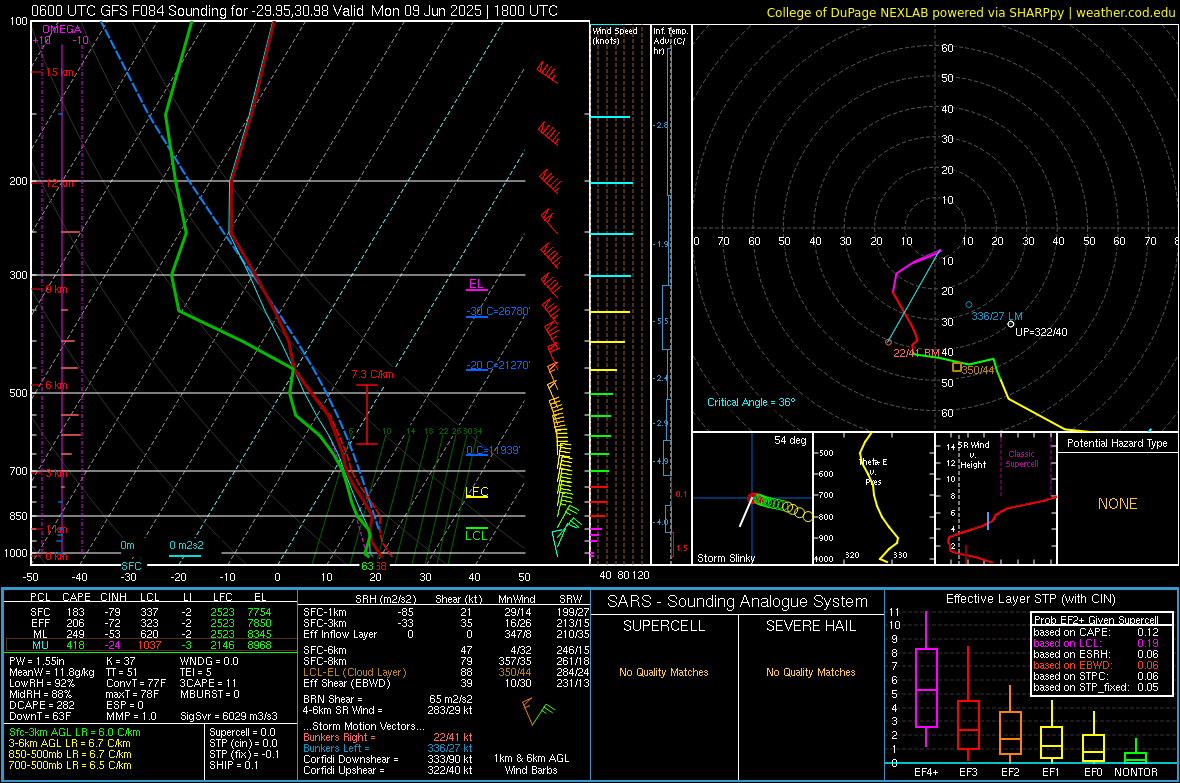Click the '-30 C=26780'' height label

(x=498, y=312)
